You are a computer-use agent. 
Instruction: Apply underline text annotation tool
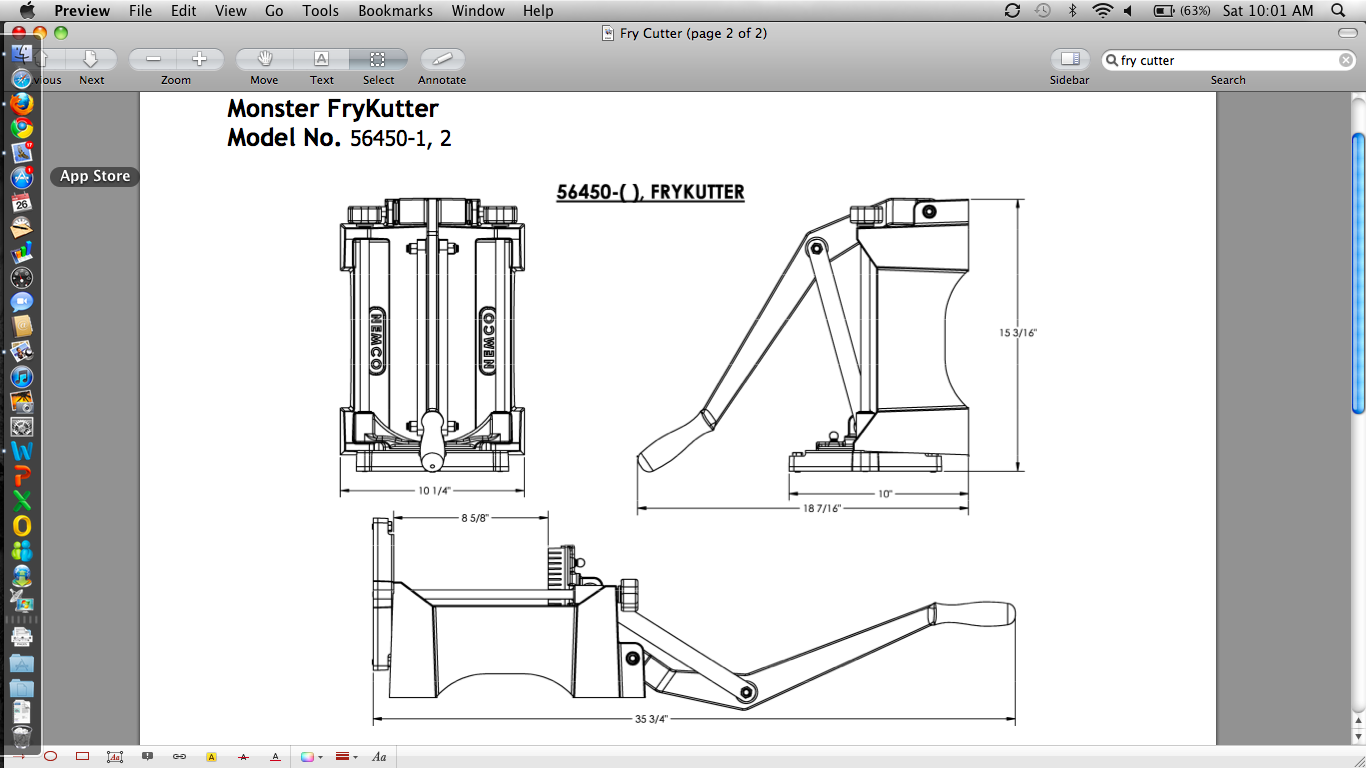click(275, 757)
